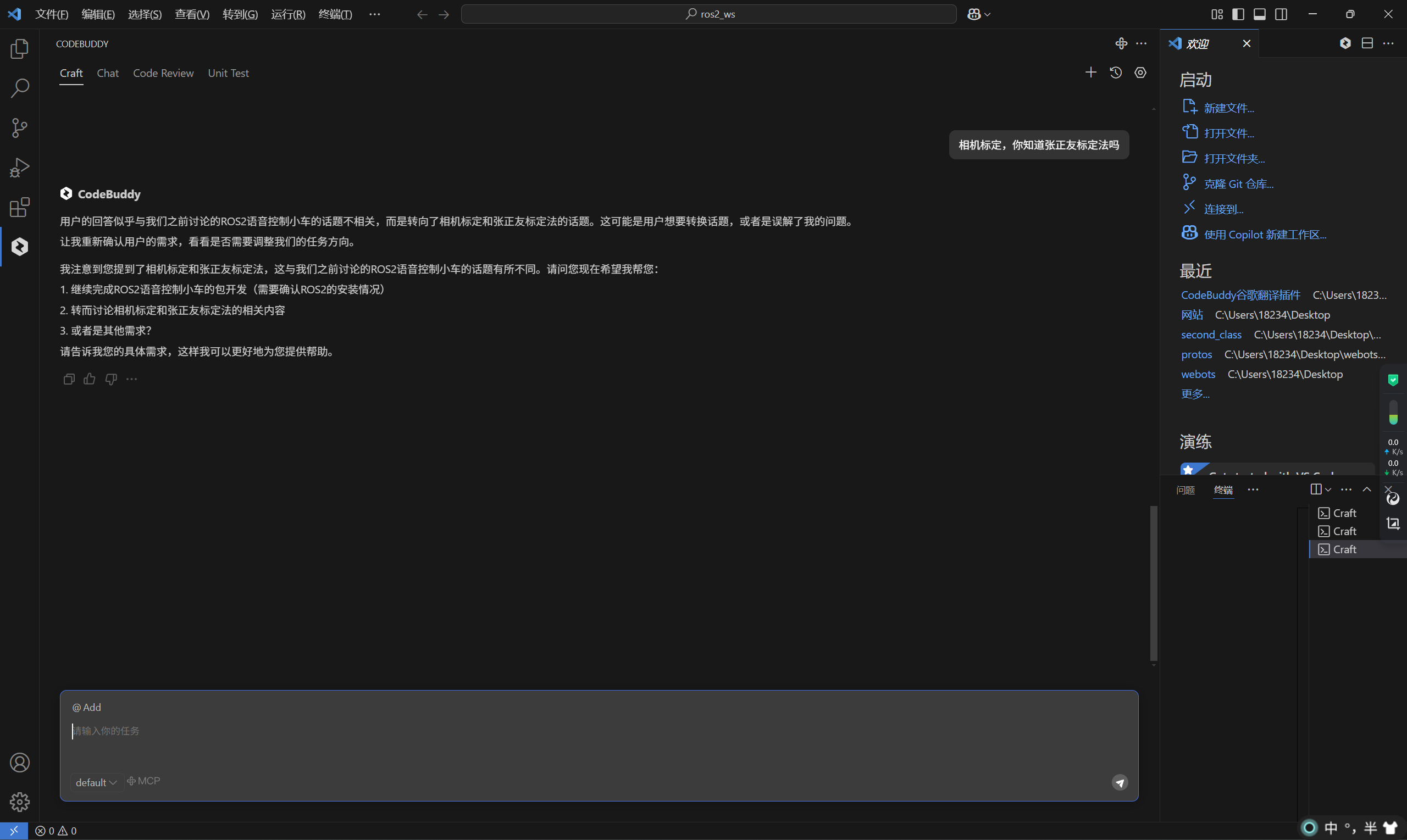Open the Explorer view in activity bar
Image resolution: width=1407 pixels, height=840 pixels.
[x=19, y=49]
